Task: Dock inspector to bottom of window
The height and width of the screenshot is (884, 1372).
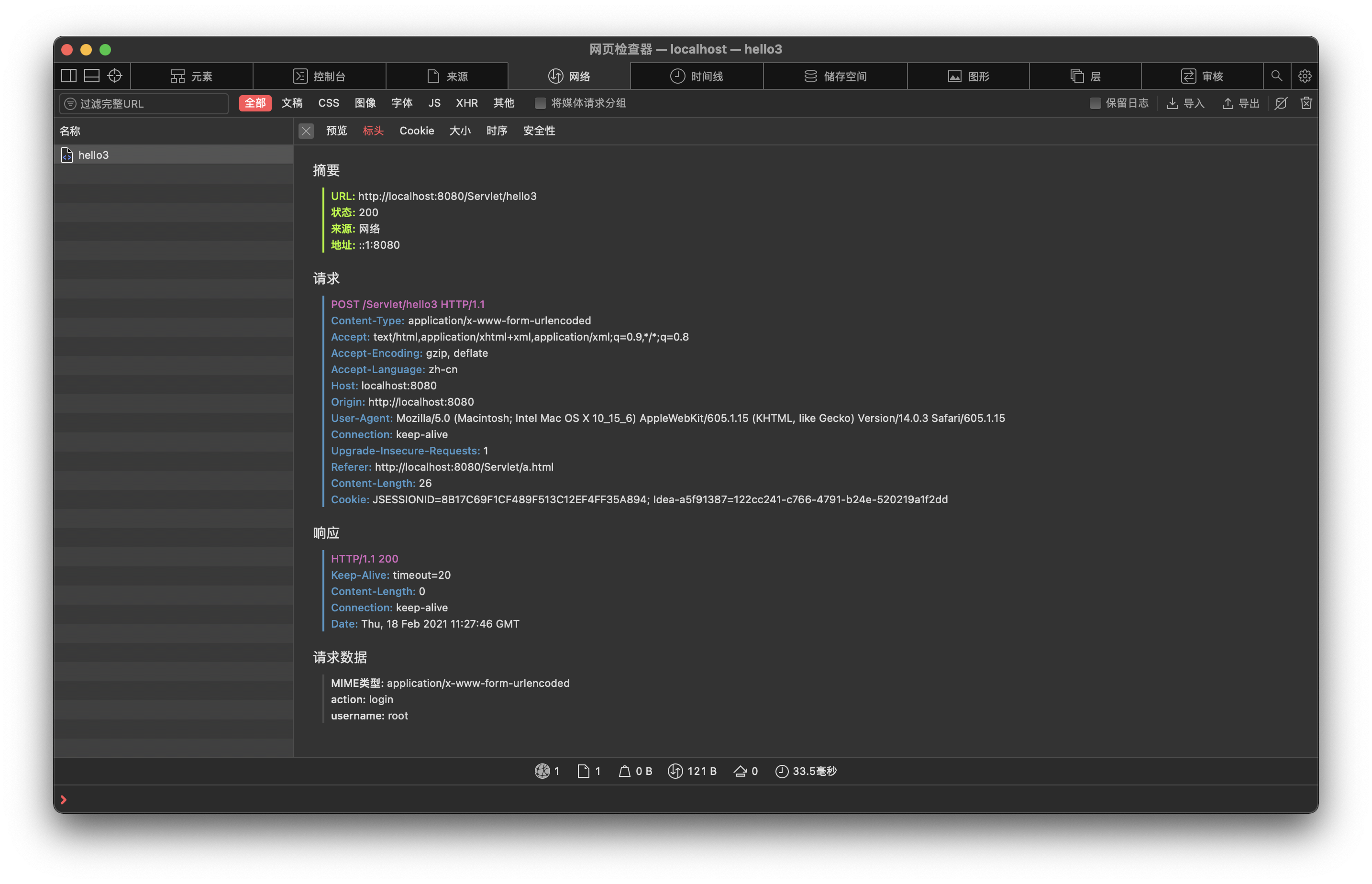Action: click(x=92, y=76)
